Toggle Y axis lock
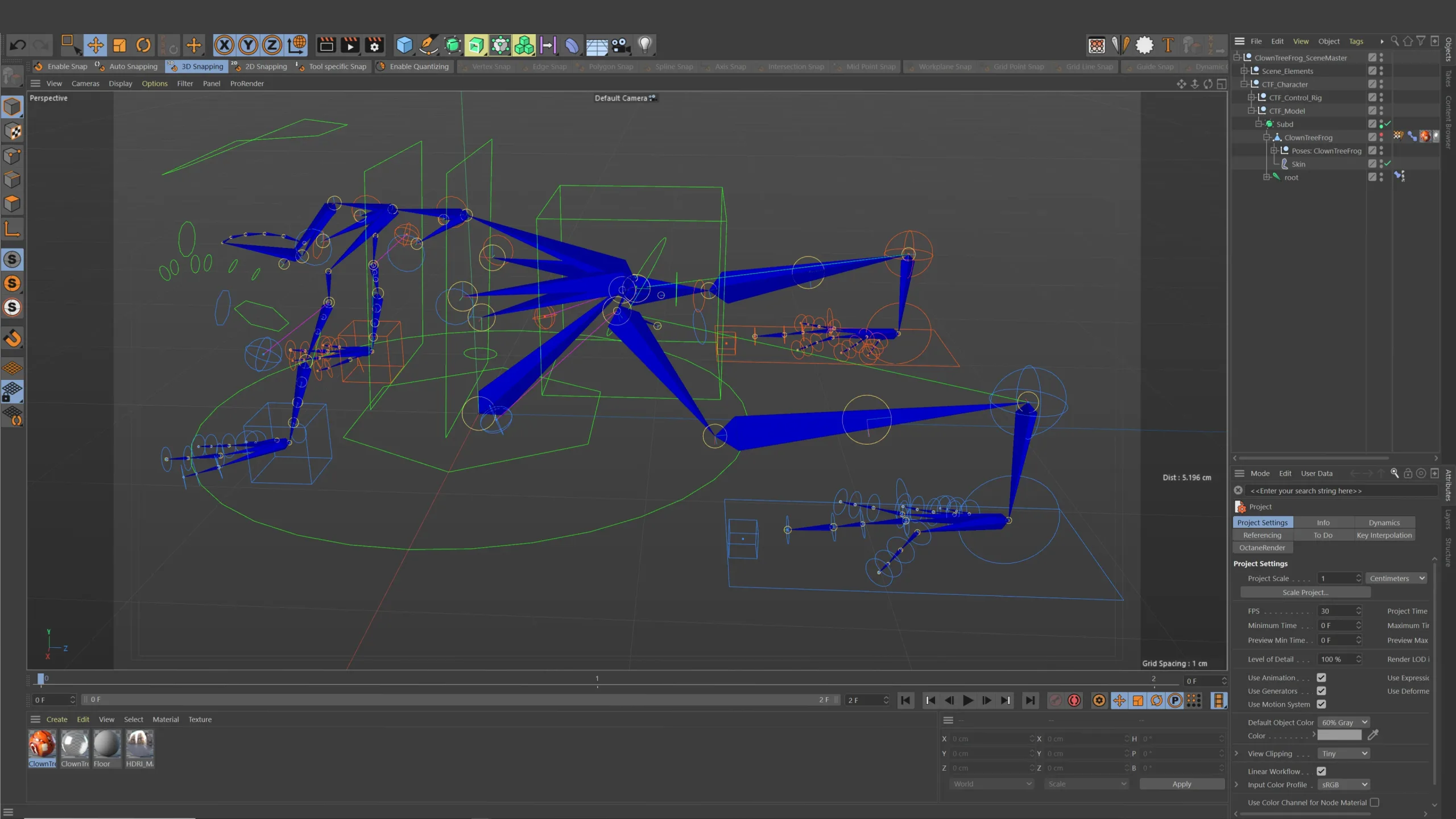This screenshot has width=1456, height=819. (x=248, y=45)
